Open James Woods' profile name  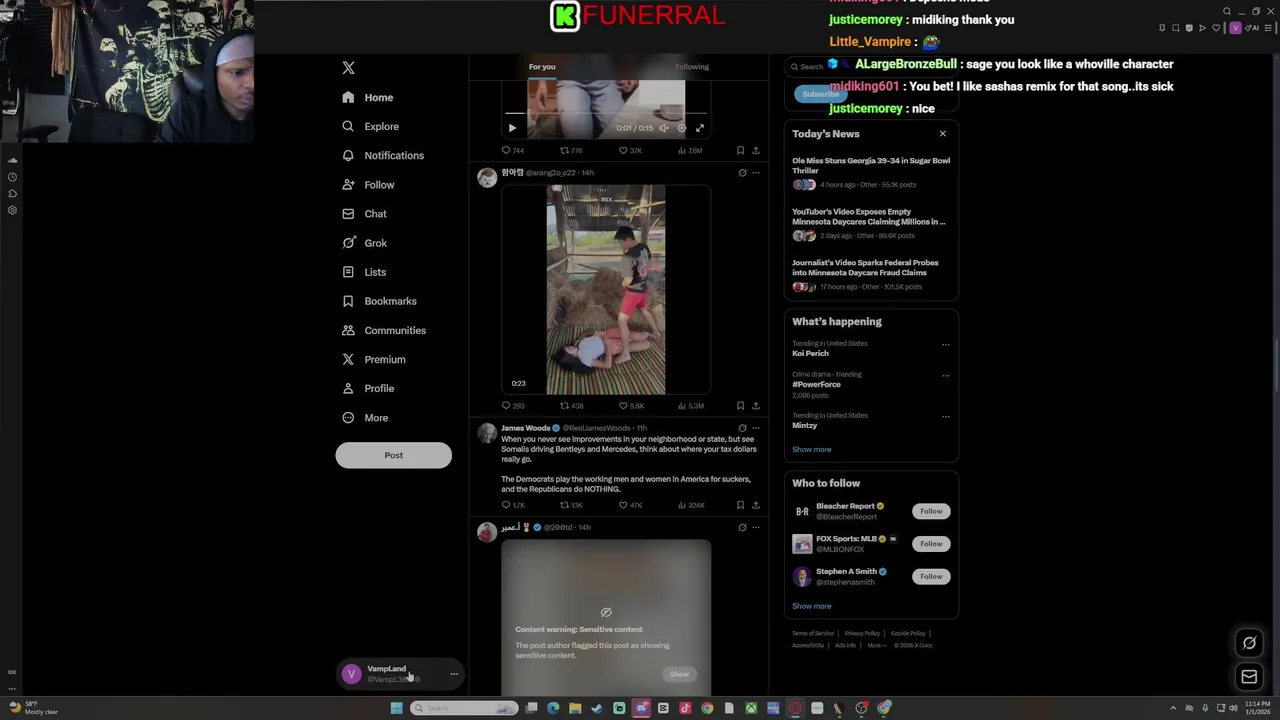[x=525, y=428]
